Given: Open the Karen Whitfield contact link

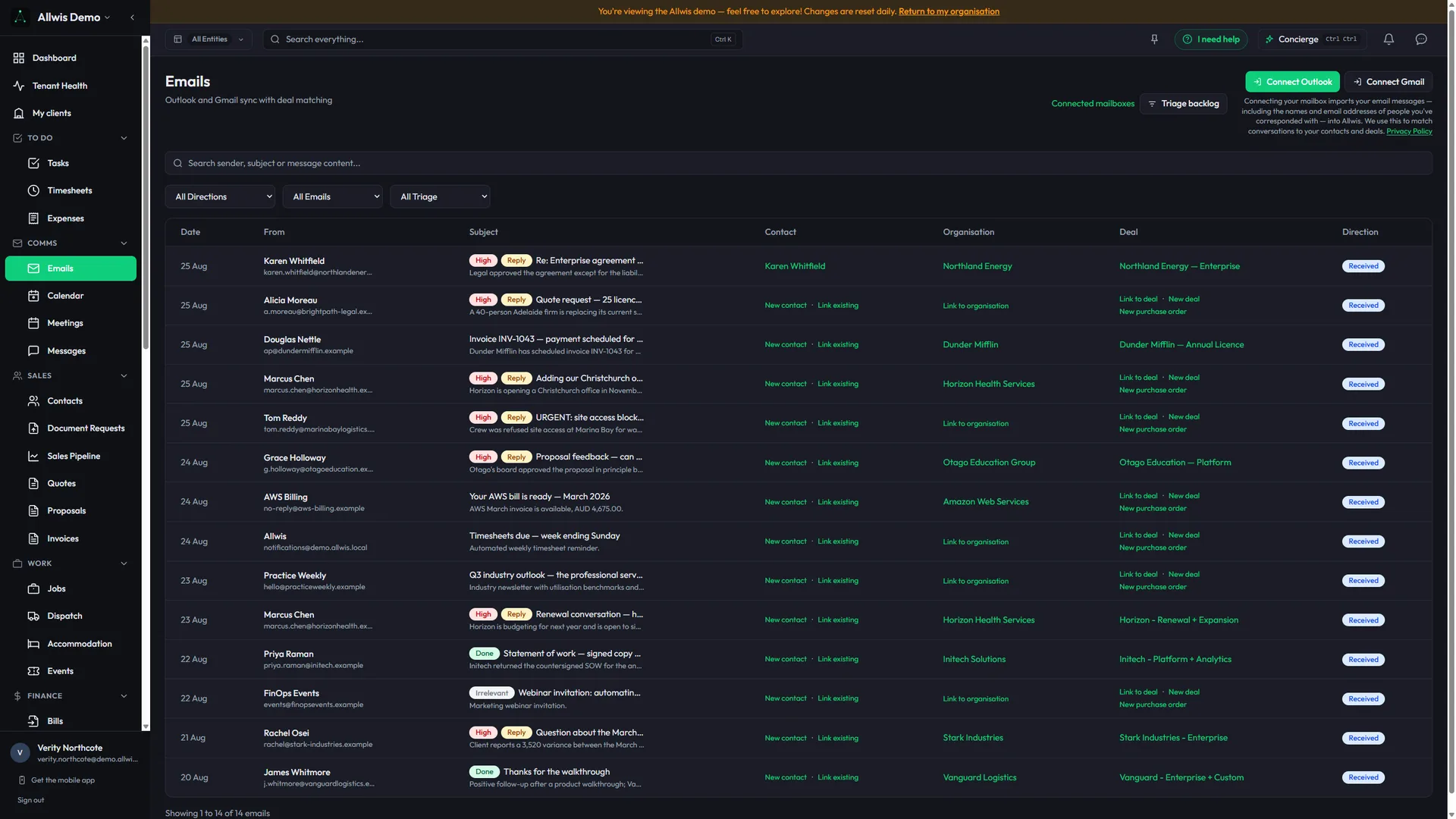Looking at the screenshot, I should pyautogui.click(x=795, y=266).
